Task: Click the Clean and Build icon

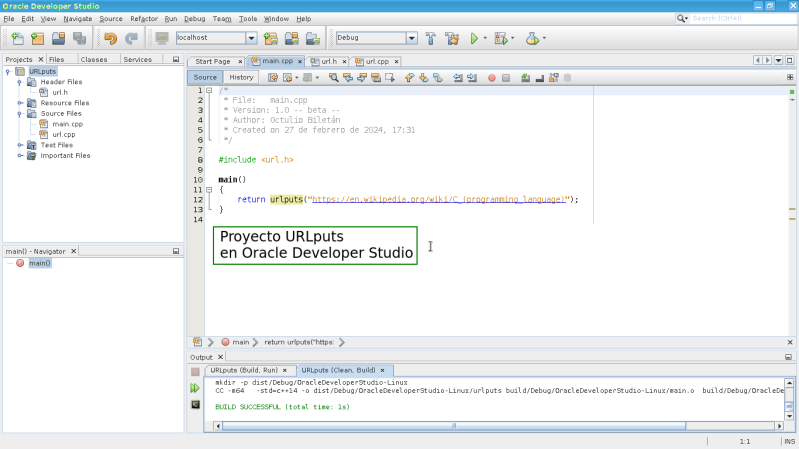Action: pos(451,38)
